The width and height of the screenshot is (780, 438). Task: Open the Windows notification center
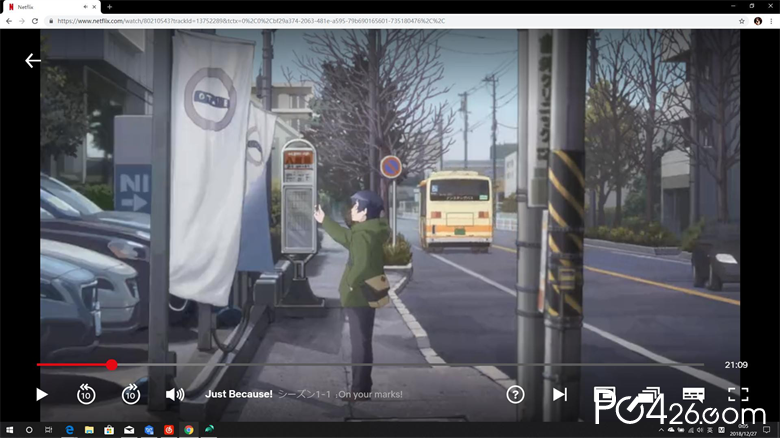[x=767, y=430]
